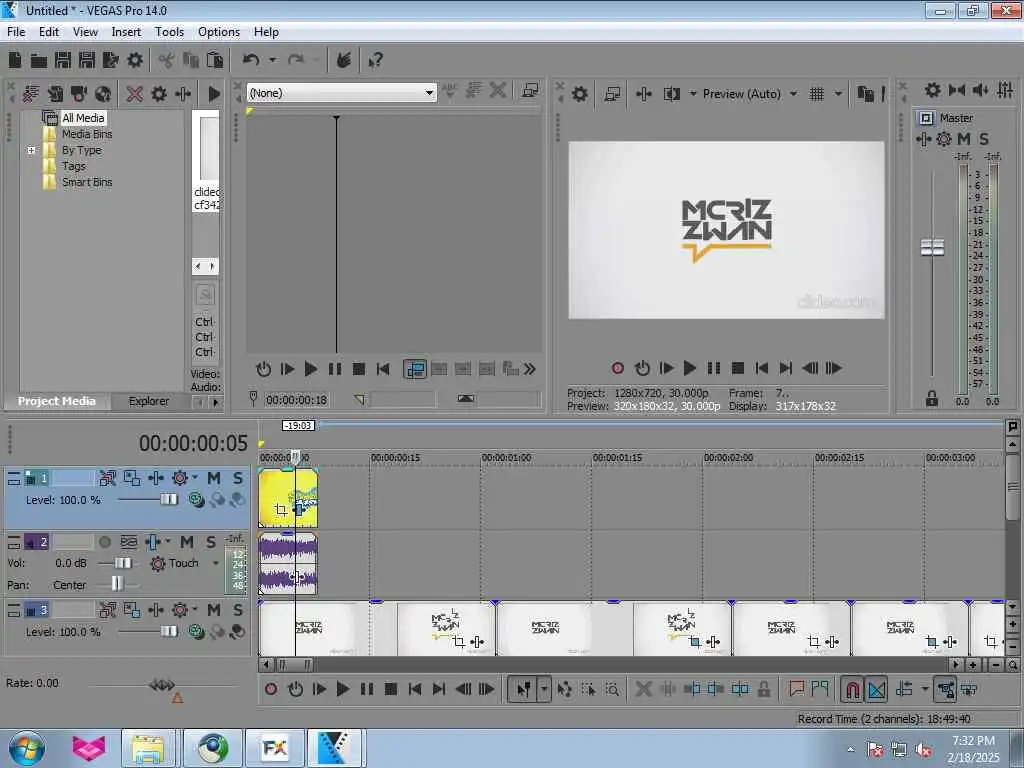Click Dim Output speaker icon
Viewport: 1024px width, 768px height.
[x=981, y=90]
